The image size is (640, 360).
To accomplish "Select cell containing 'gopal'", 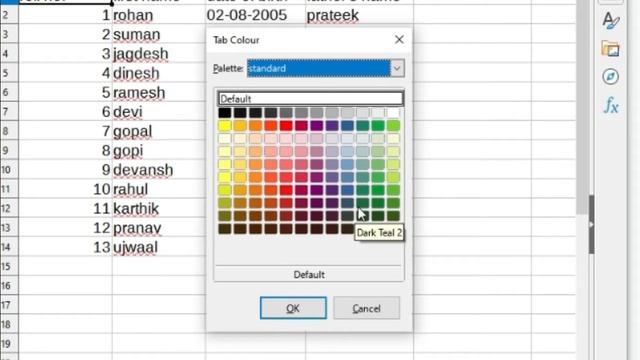I will tap(159, 131).
